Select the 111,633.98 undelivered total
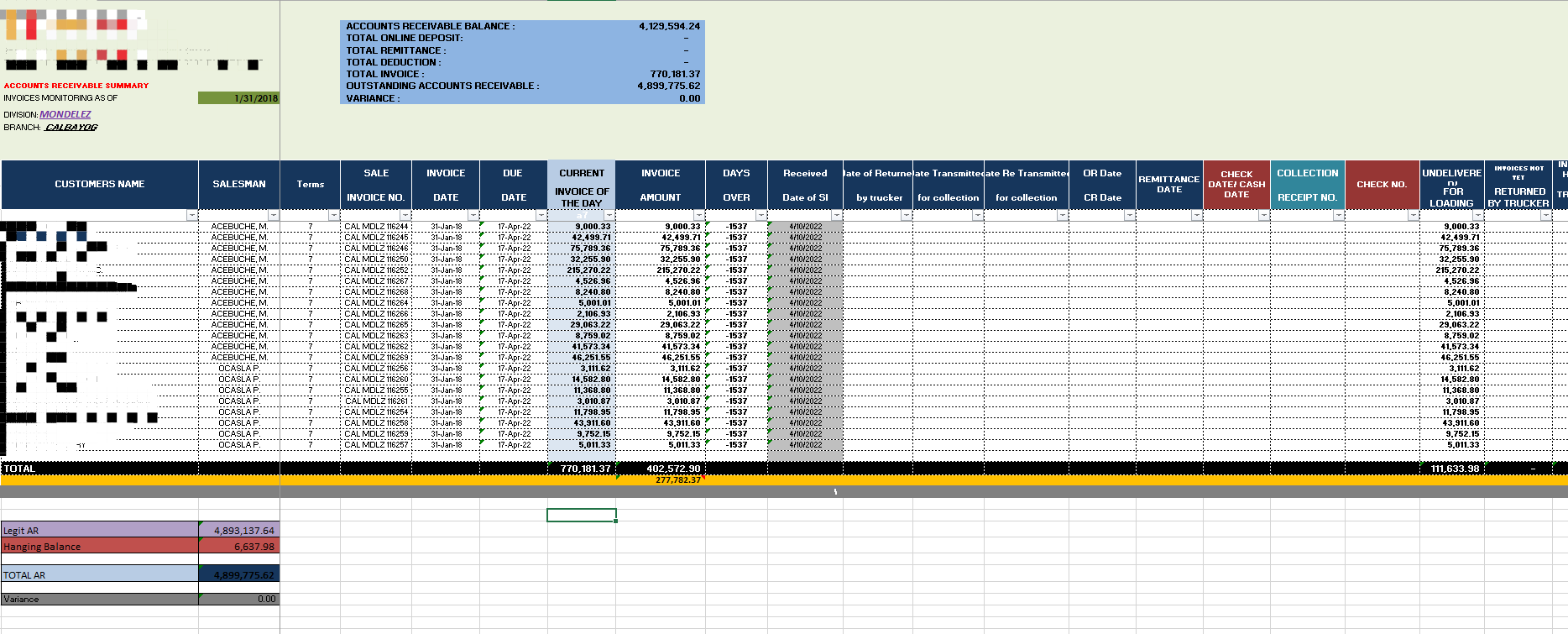Viewport: 1568px width, 634px height. (x=1455, y=469)
